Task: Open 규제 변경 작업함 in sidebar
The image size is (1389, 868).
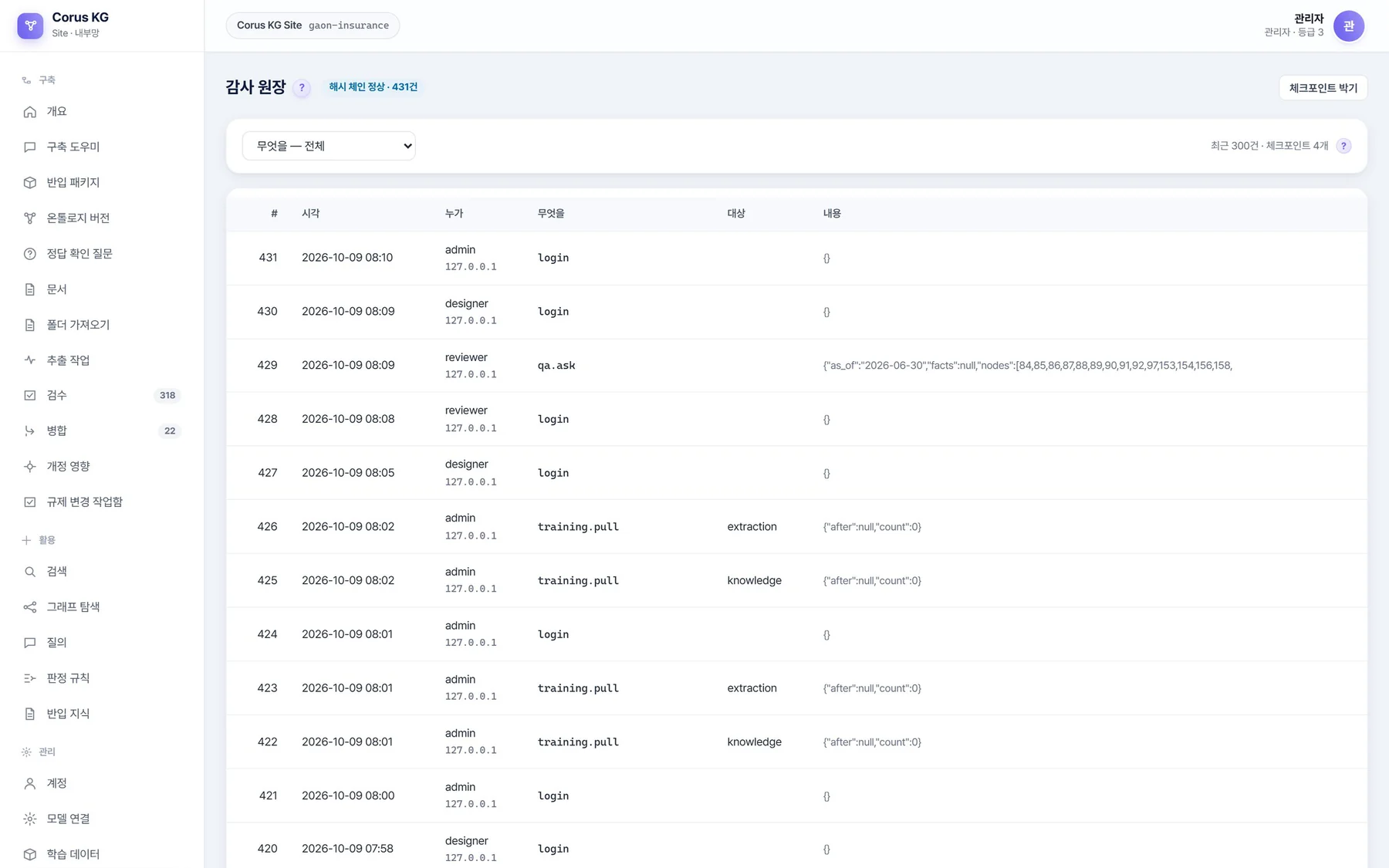Action: (x=102, y=502)
